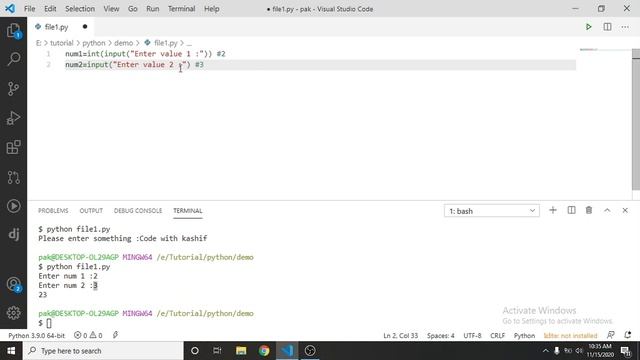
Task: Click the terminal prompt cursor line
Action: coord(45,323)
